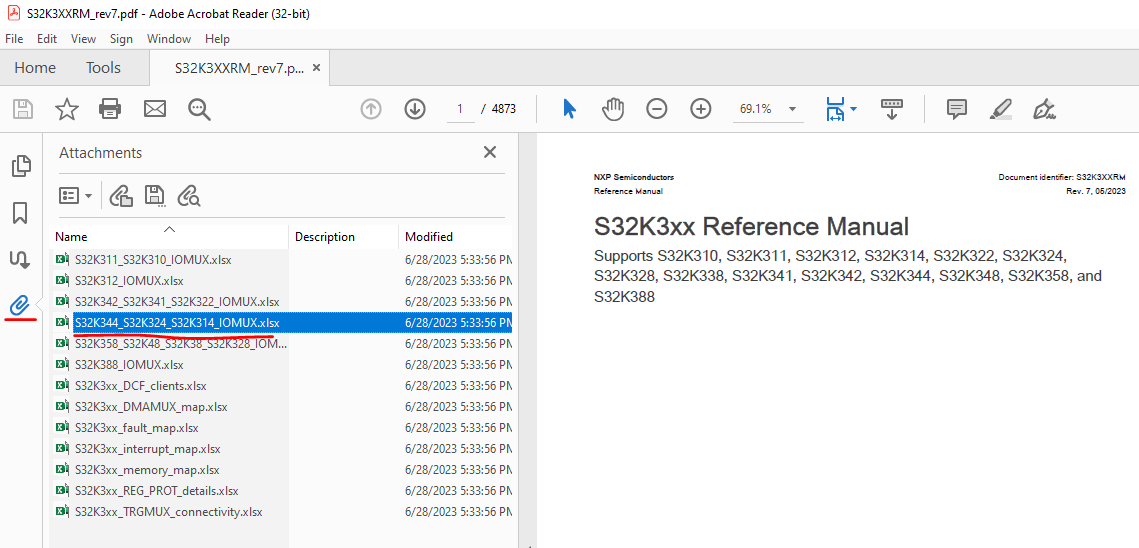Click the Zoom in plus icon
This screenshot has width=1139, height=548.
tap(701, 109)
